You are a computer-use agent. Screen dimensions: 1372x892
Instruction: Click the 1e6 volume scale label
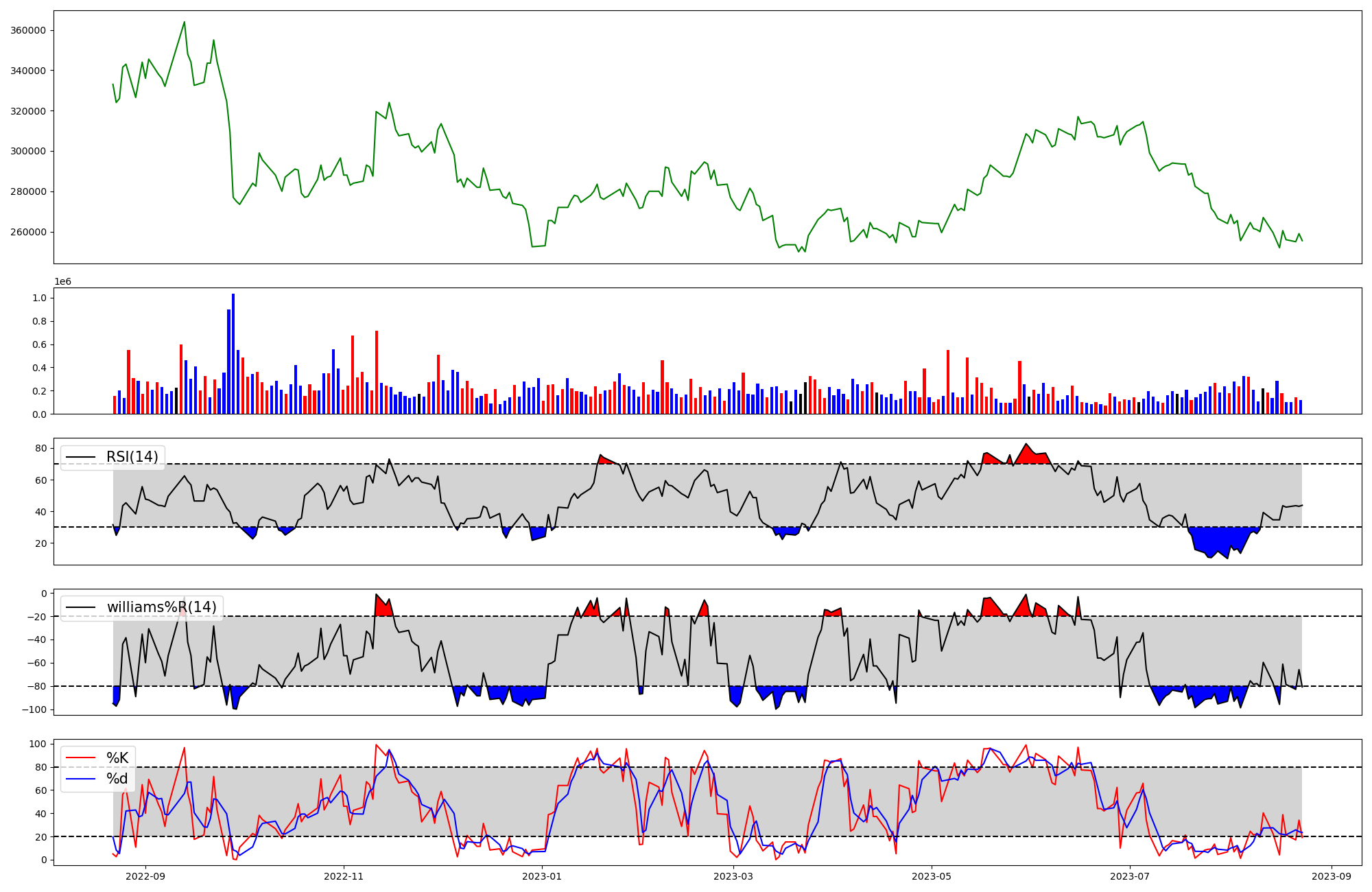point(62,282)
